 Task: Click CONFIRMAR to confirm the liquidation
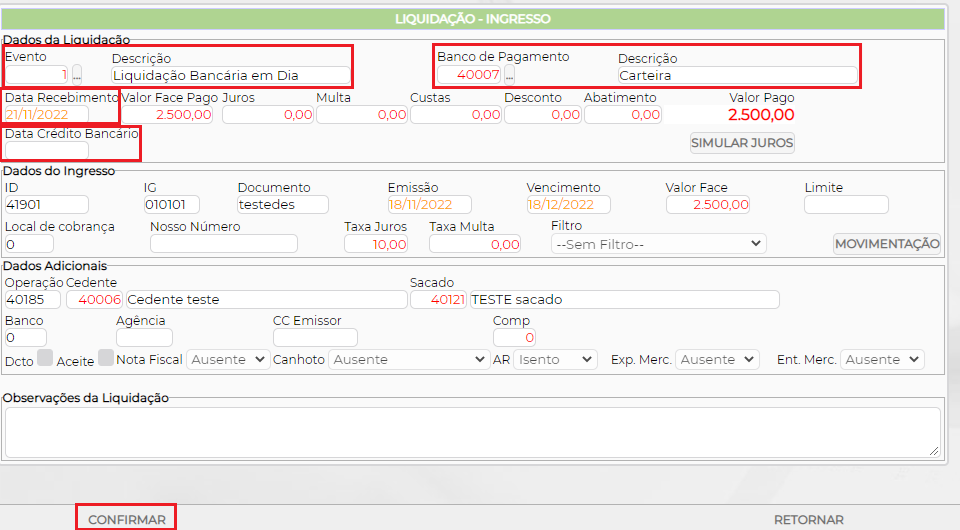[x=127, y=520]
